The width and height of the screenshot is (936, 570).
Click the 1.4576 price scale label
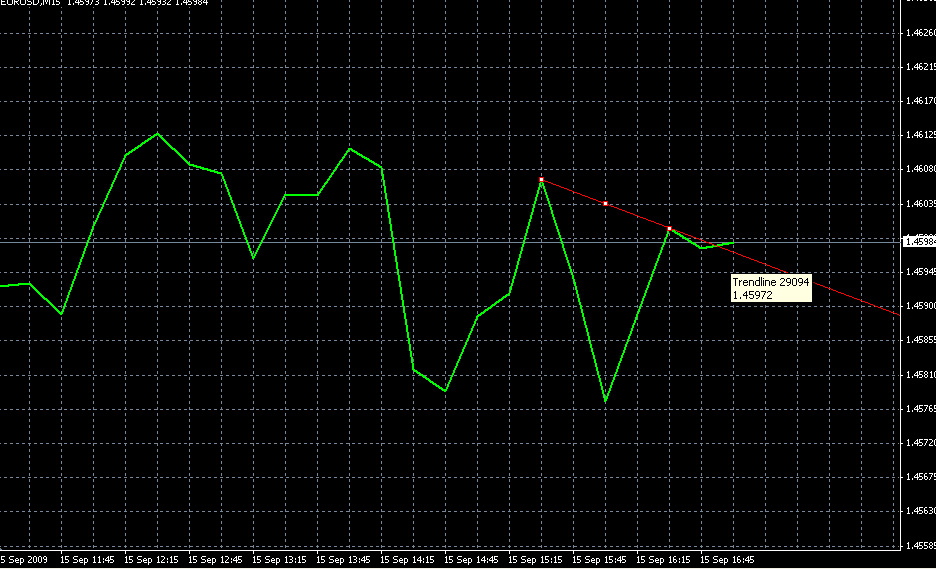[x=920, y=409]
